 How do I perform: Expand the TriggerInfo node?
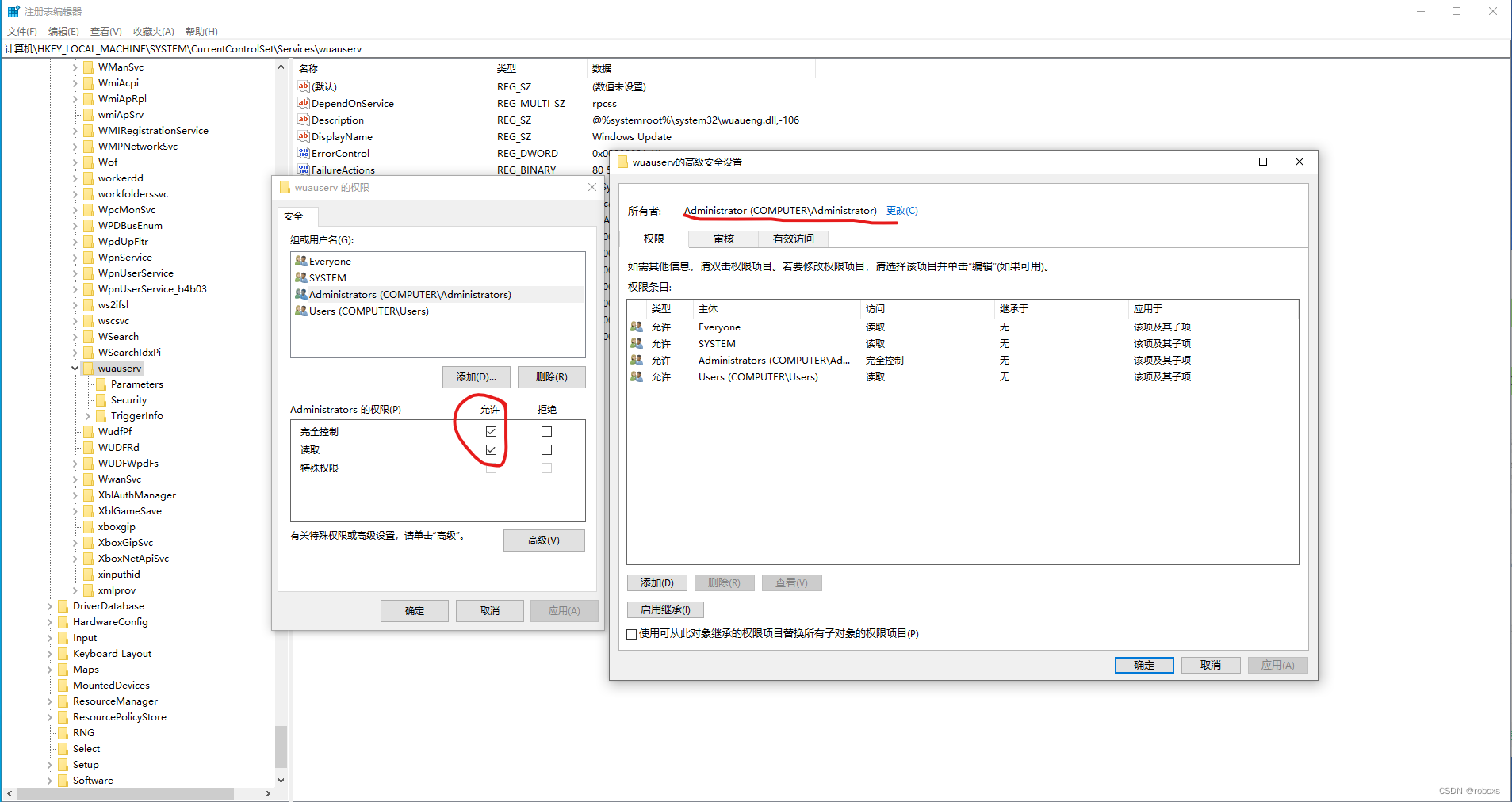click(x=88, y=416)
